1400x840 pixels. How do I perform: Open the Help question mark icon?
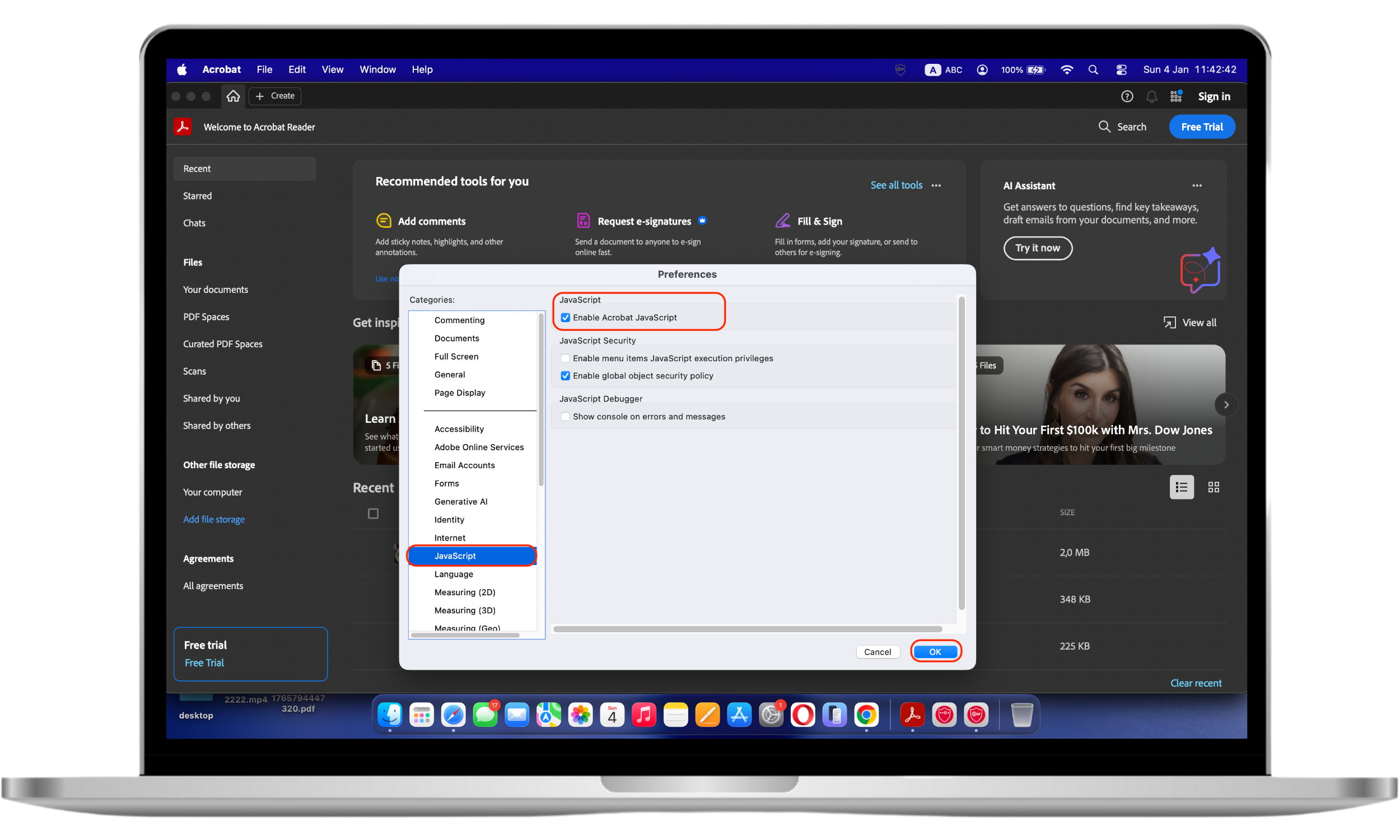tap(1127, 96)
